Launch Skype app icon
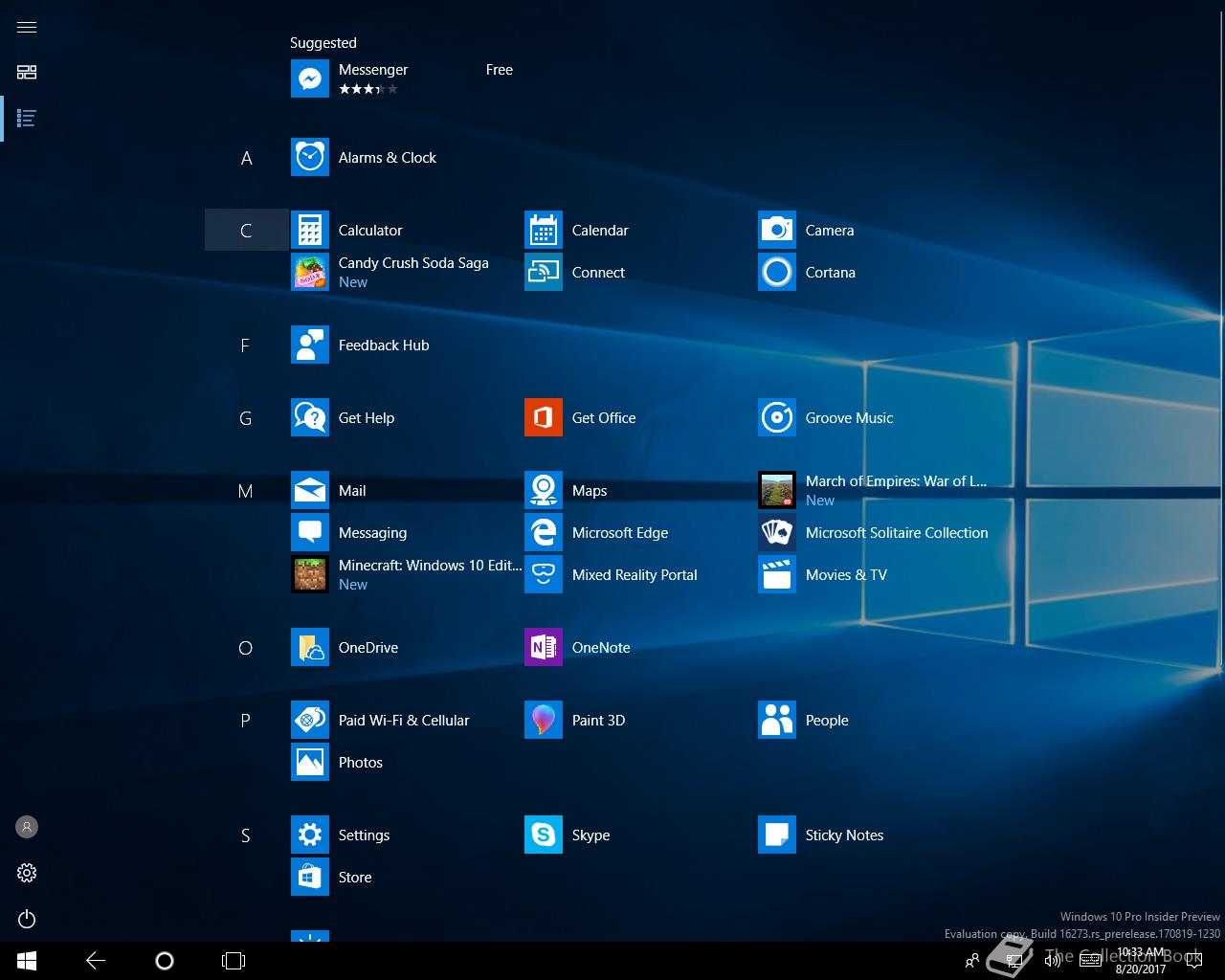The image size is (1225, 980). [x=544, y=835]
